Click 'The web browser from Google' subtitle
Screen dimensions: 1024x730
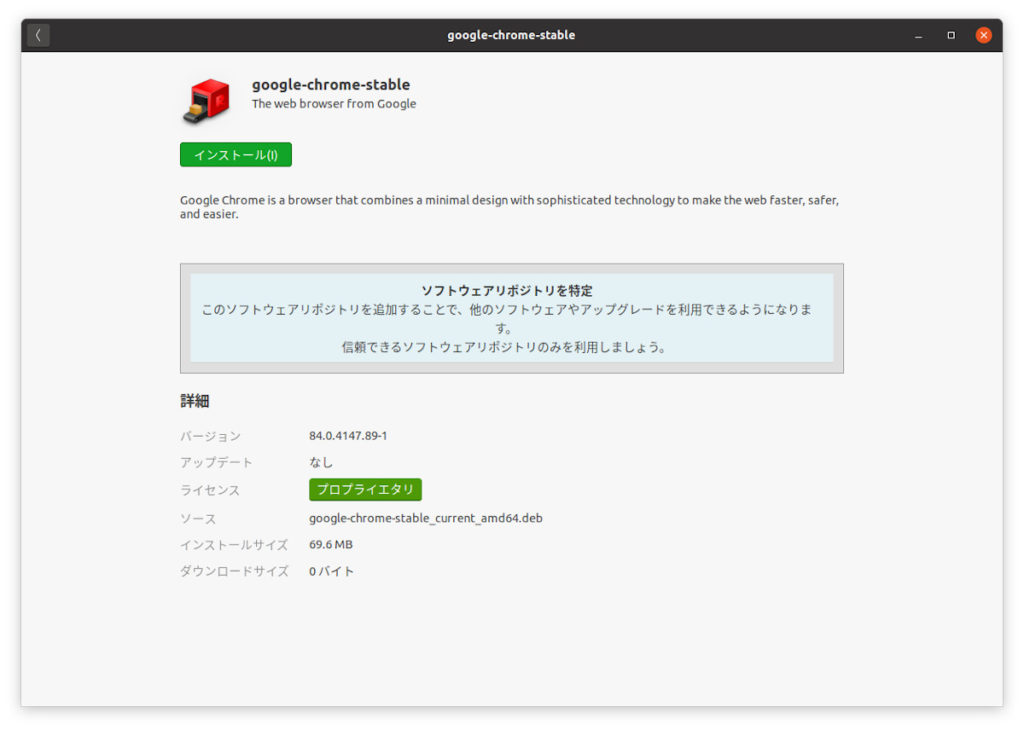point(333,104)
